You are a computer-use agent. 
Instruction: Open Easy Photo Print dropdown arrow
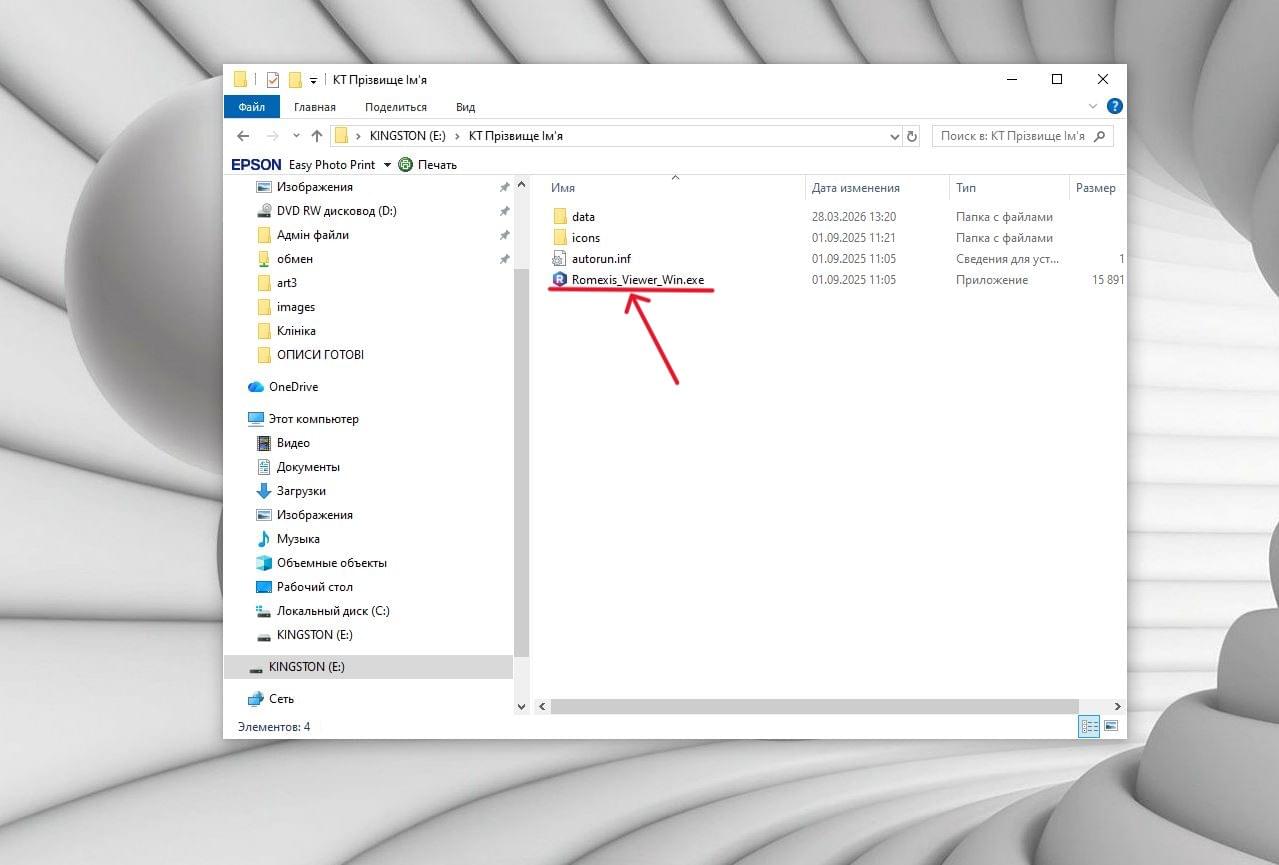click(387, 165)
